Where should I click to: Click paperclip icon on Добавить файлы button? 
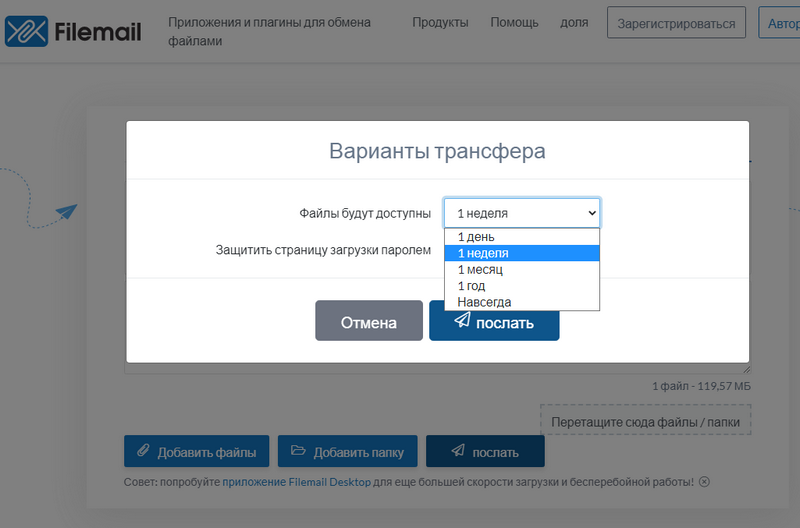[143, 450]
